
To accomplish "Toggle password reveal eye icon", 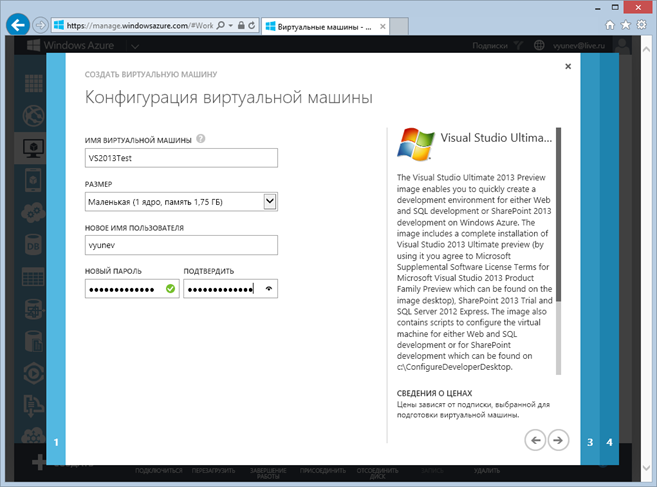I will (269, 289).
